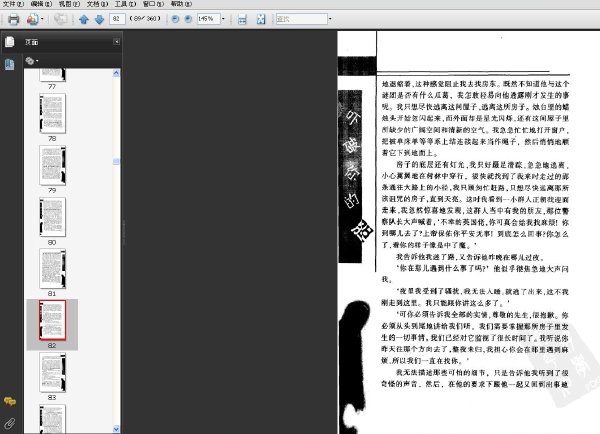
Task: Select the partially visible thumbnail below 83
Action: 52,419
